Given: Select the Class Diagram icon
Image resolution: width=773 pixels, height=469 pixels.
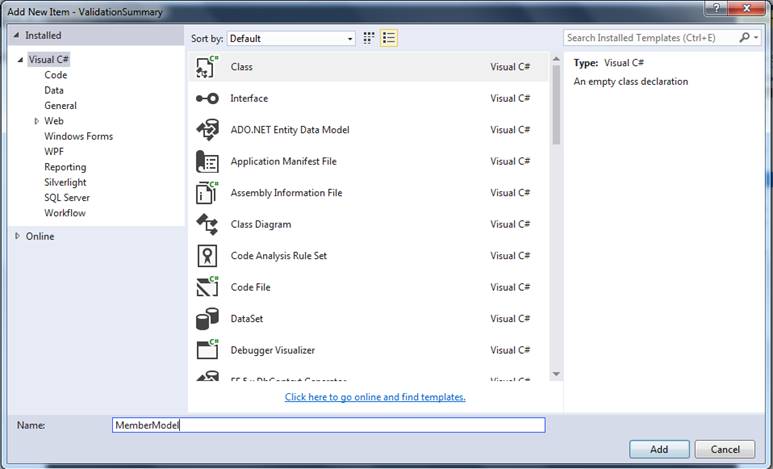Looking at the screenshot, I should click(x=207, y=224).
